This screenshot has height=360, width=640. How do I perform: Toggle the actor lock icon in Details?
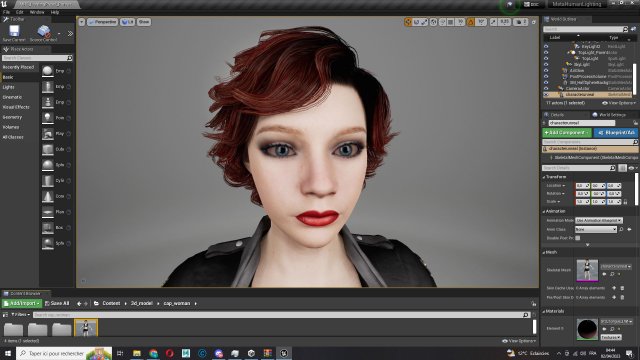pos(635,123)
